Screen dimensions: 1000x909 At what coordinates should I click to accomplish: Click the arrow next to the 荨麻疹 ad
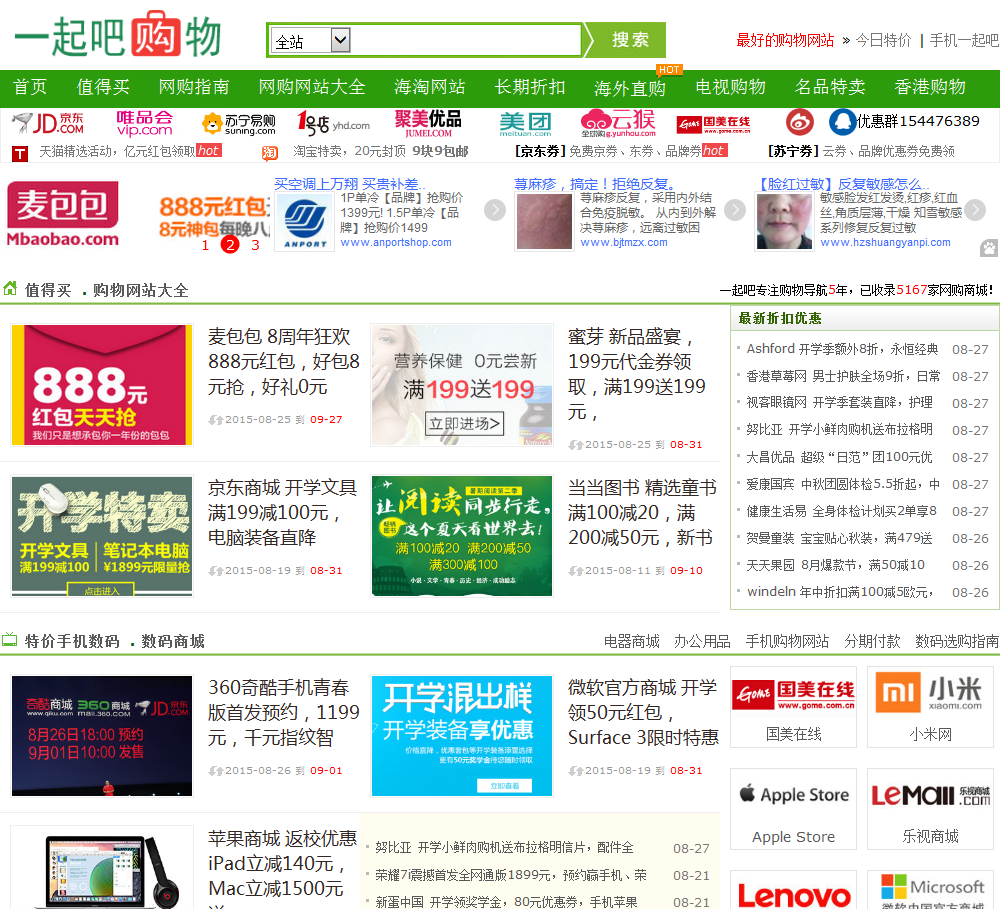tap(735, 210)
